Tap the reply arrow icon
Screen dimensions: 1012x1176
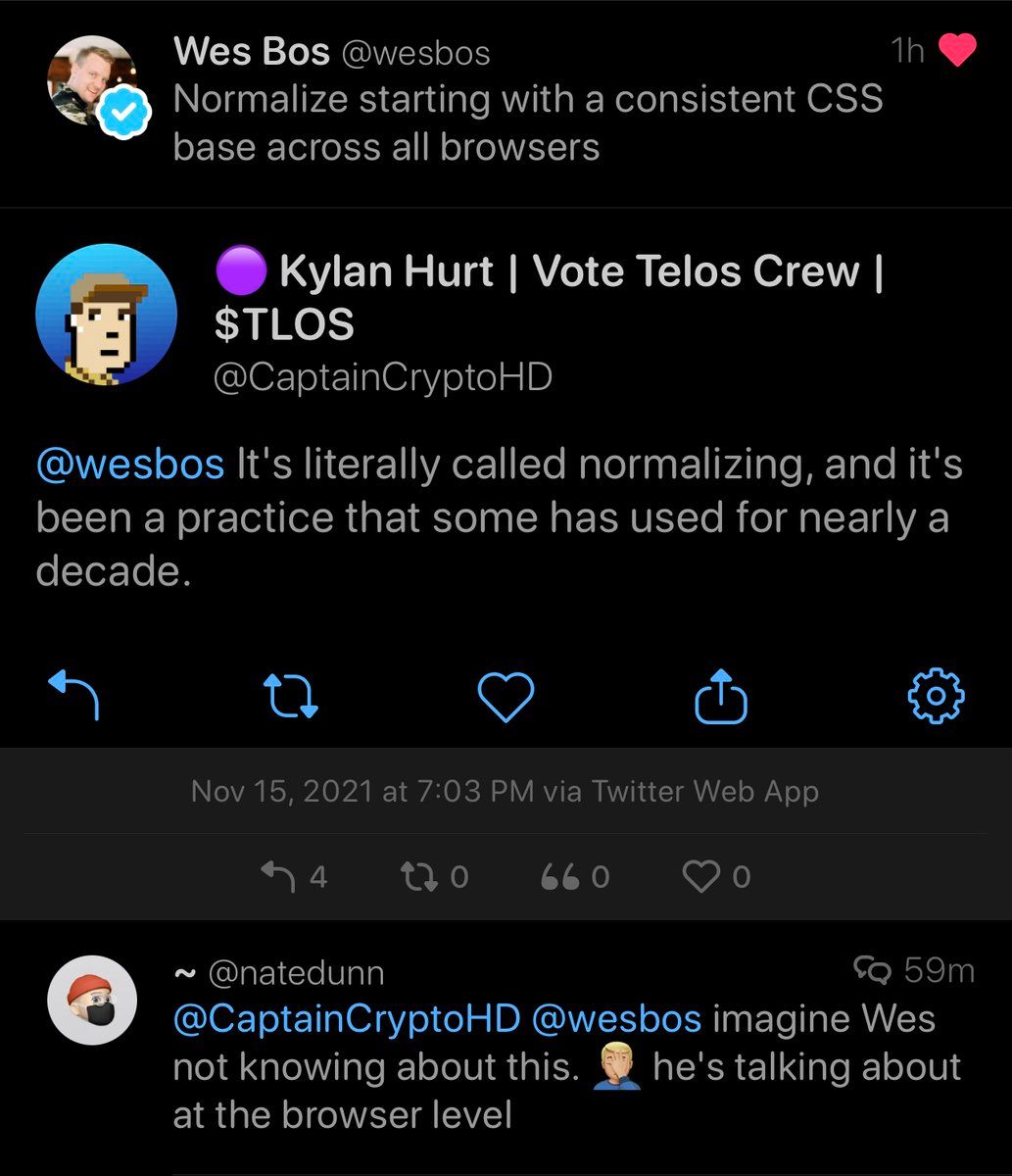(74, 695)
